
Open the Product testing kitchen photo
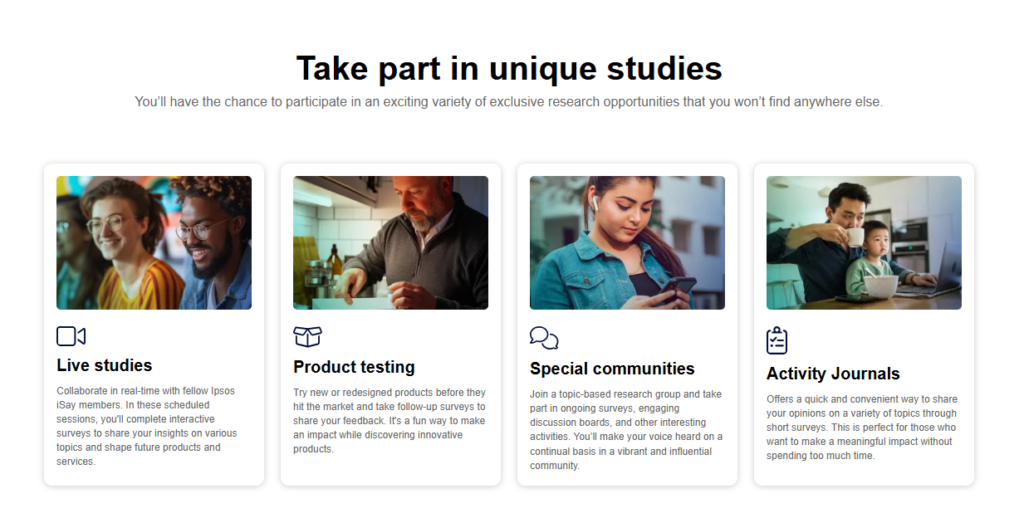(x=390, y=243)
